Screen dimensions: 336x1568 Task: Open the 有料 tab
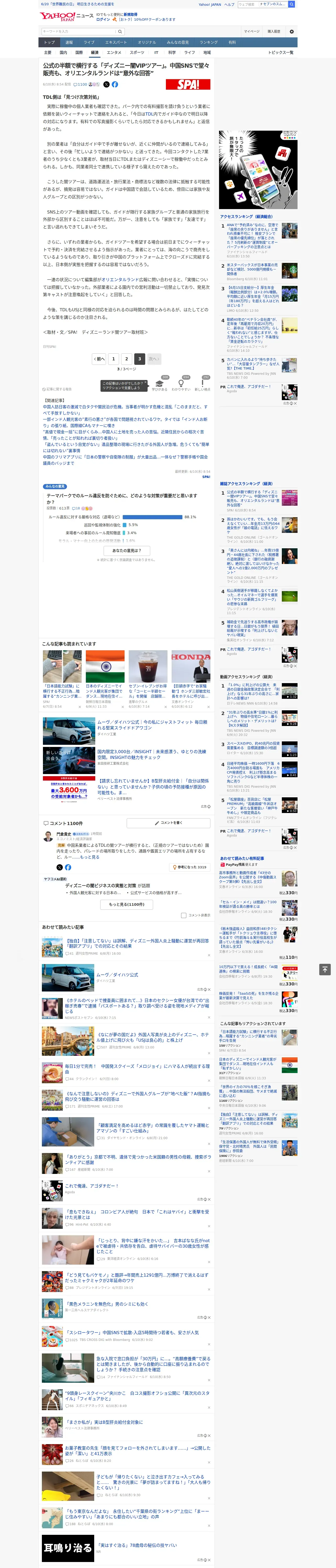click(232, 43)
